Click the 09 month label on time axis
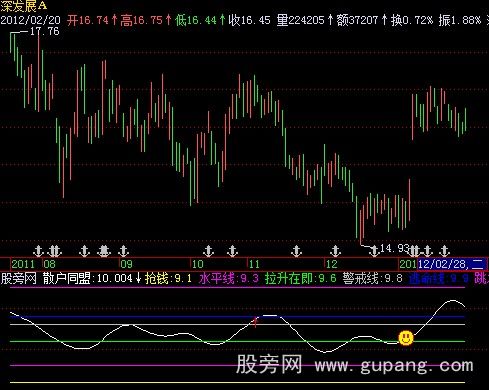The image size is (489, 390). [126, 264]
